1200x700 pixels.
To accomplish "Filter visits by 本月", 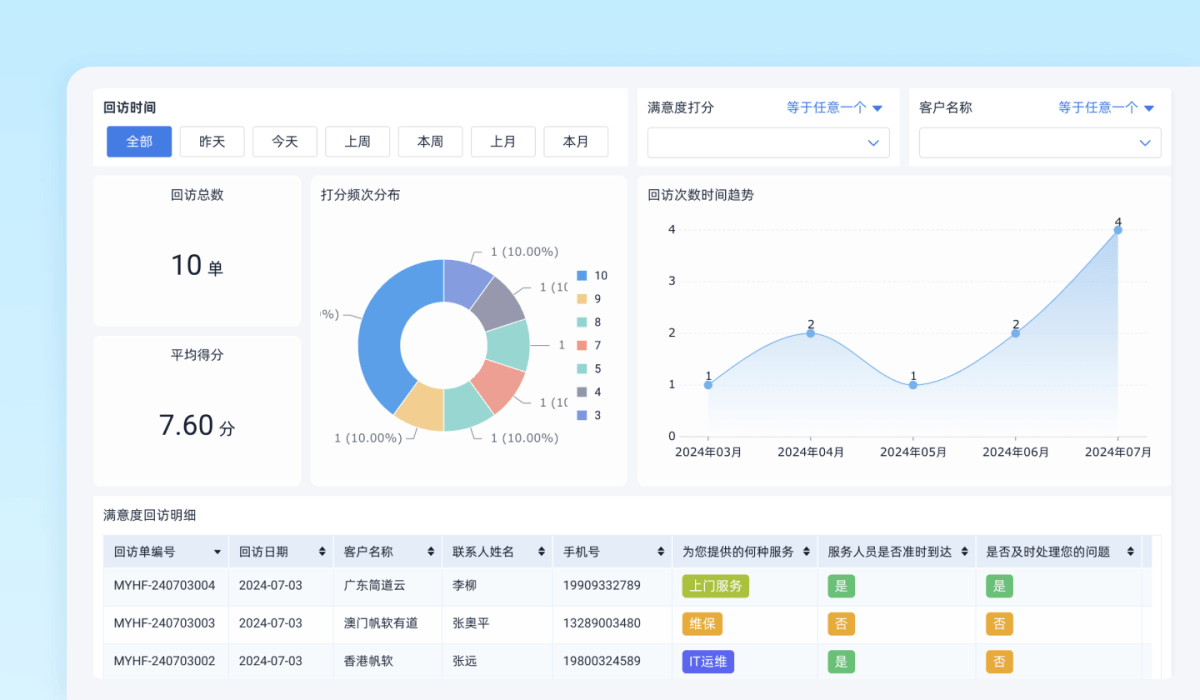I will click(x=576, y=142).
